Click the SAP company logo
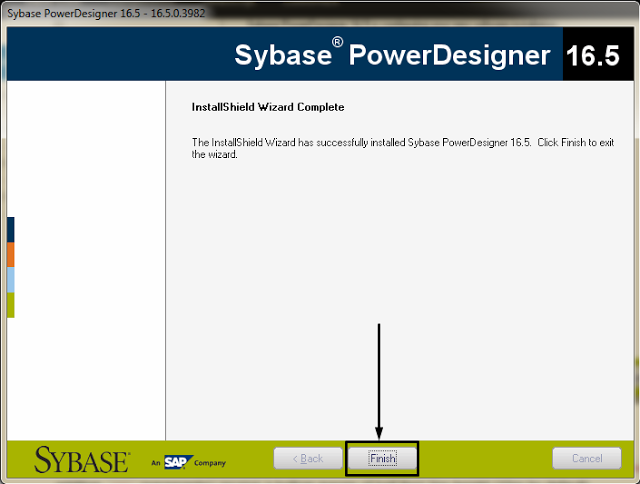Image resolution: width=640 pixels, height=484 pixels. [178, 462]
